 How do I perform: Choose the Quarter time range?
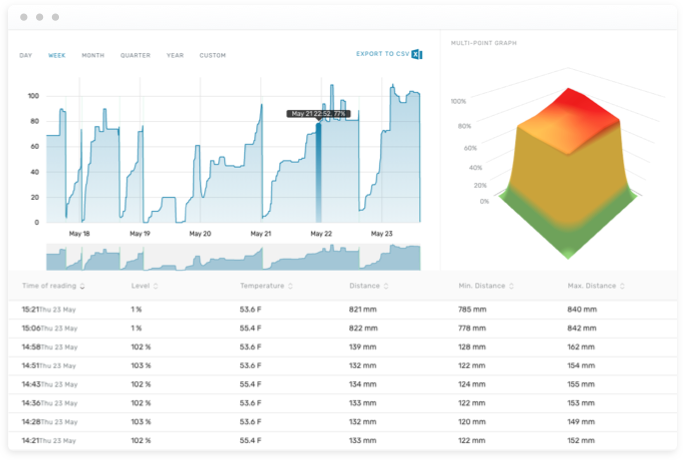click(135, 55)
